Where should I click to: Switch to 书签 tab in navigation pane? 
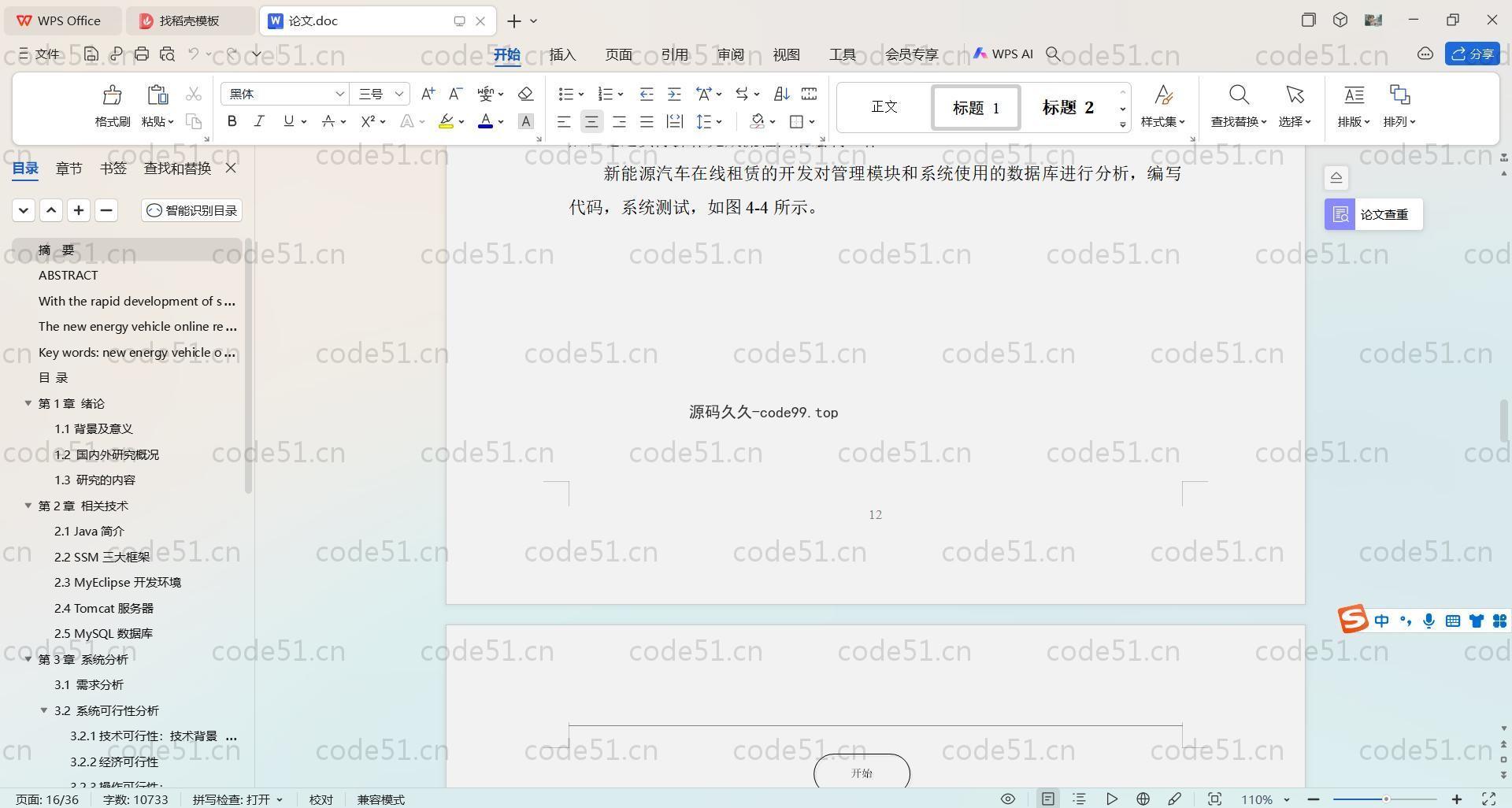[x=113, y=168]
